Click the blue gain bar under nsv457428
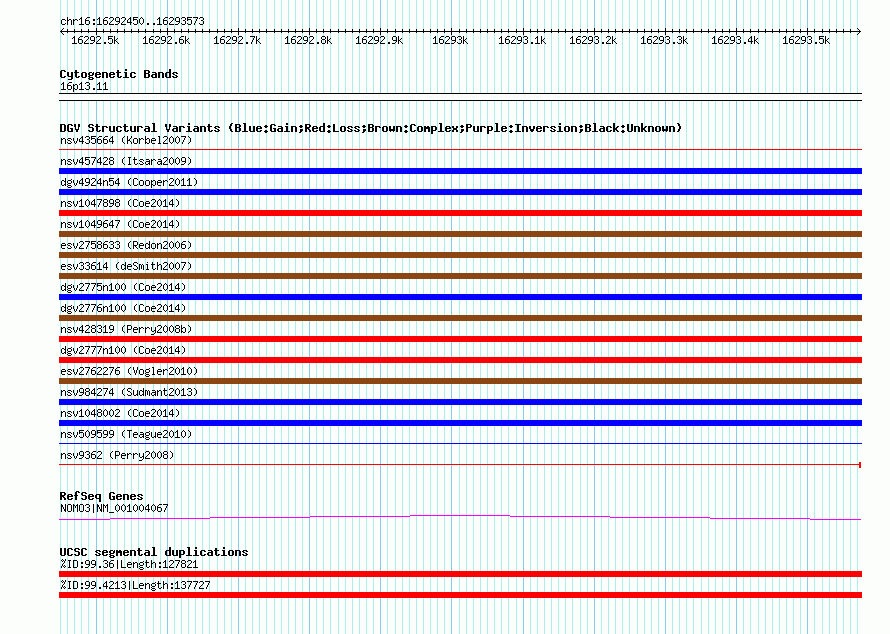 click(x=460, y=171)
